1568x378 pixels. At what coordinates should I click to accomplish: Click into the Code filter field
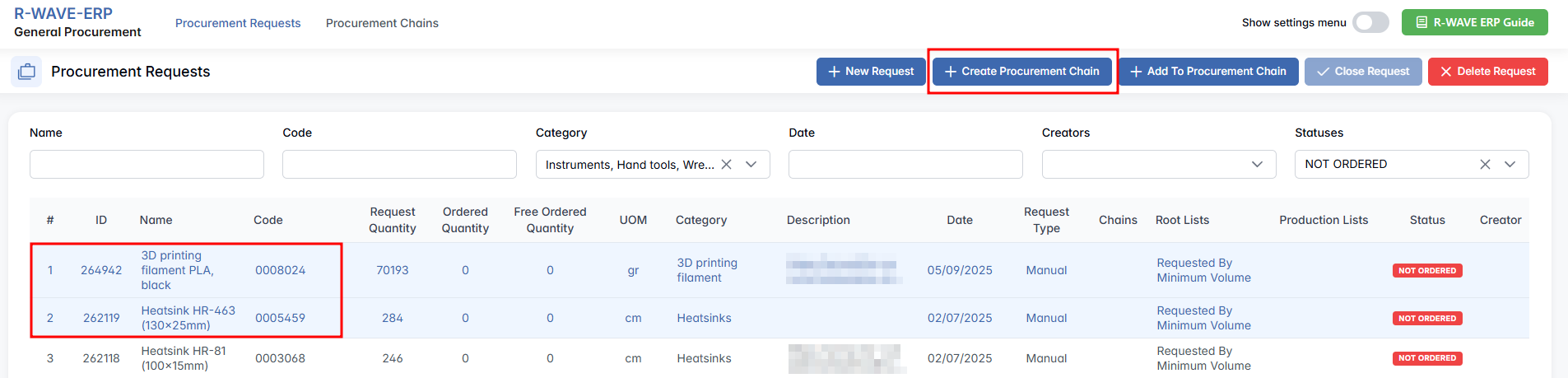399,165
